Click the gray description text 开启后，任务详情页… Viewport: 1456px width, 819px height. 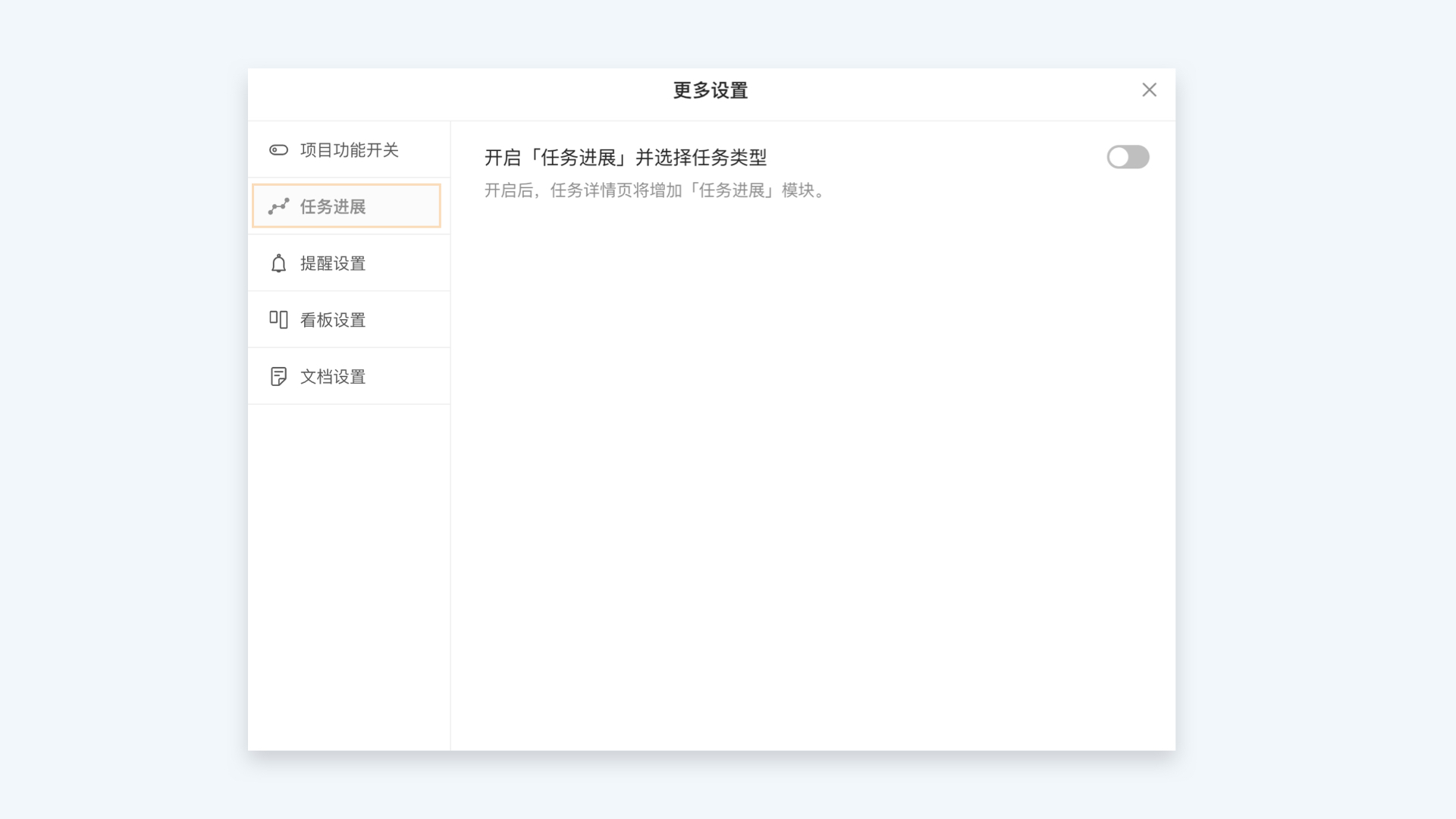tap(655, 190)
